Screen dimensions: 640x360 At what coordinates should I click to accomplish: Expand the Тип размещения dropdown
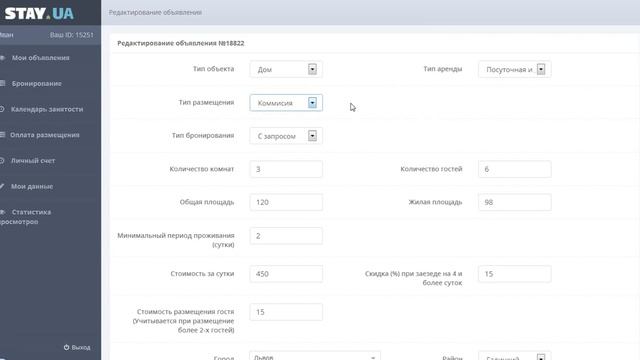coord(286,103)
